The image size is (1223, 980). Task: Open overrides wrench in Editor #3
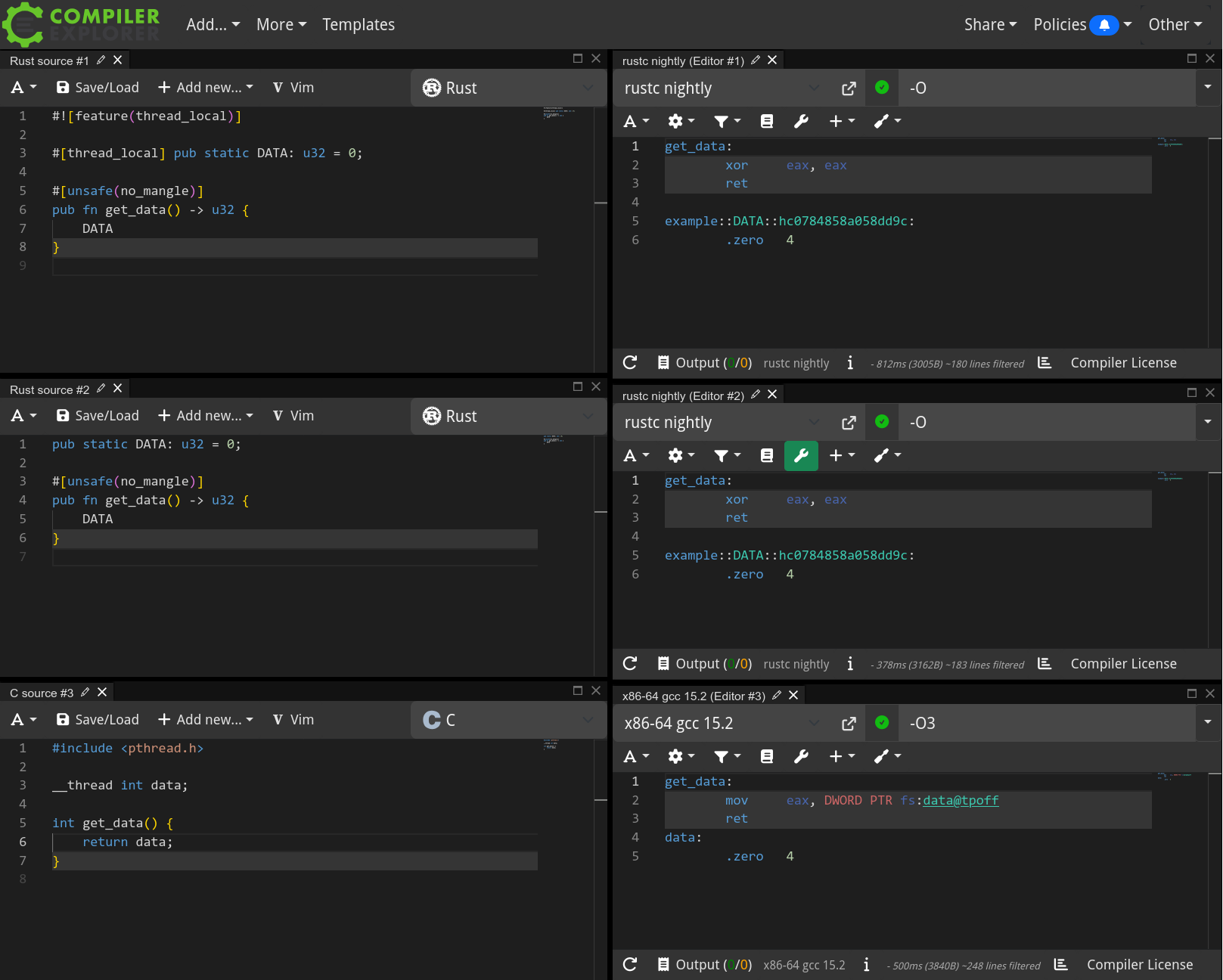[801, 756]
